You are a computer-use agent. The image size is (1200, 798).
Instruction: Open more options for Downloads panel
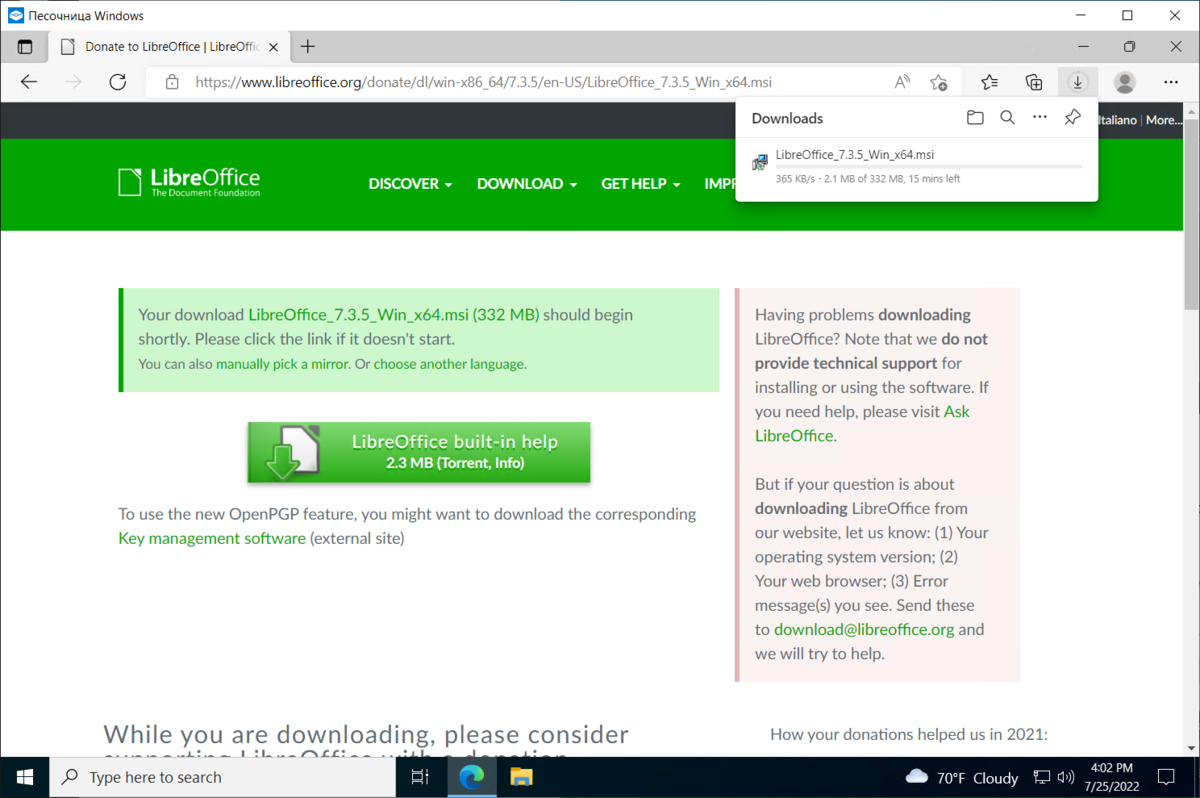tap(1039, 117)
